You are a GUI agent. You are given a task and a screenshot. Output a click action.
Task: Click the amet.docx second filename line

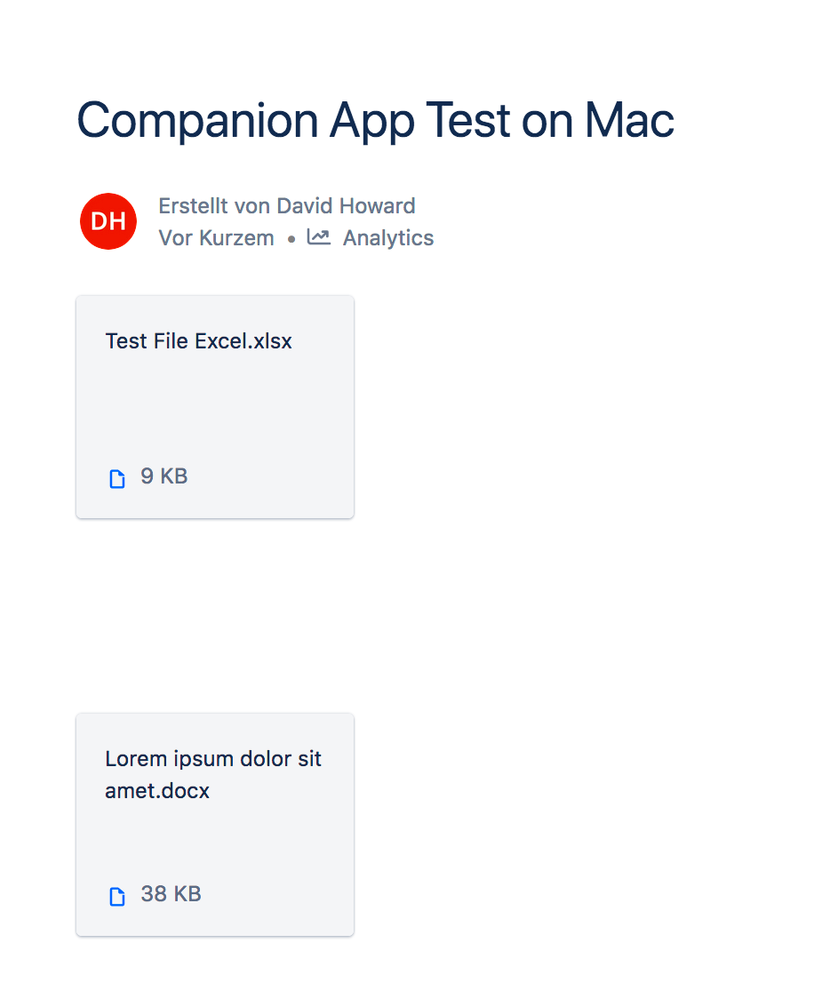tap(157, 791)
